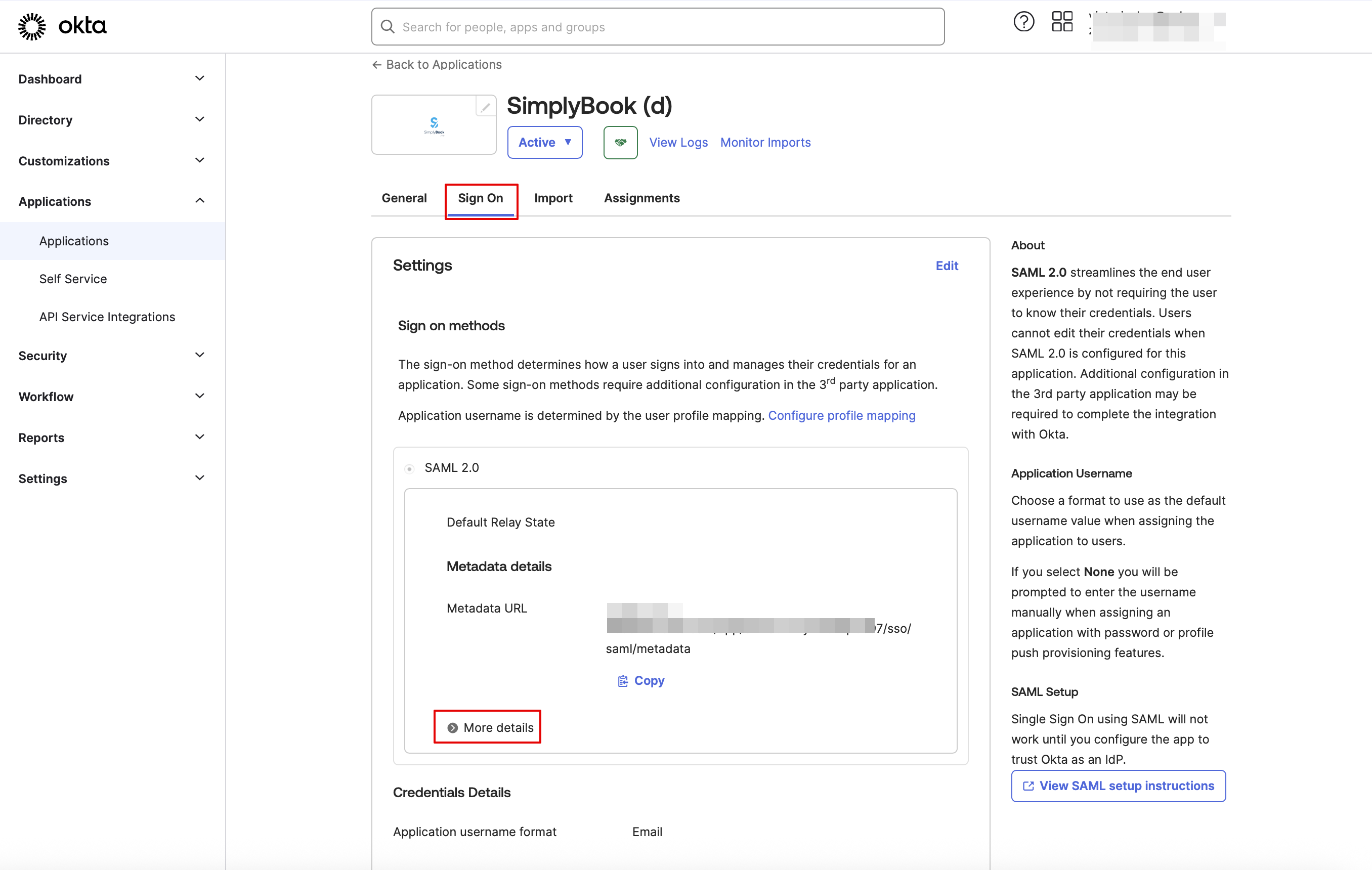Click the pencil edit logo icon
The height and width of the screenshot is (870, 1372).
[485, 106]
